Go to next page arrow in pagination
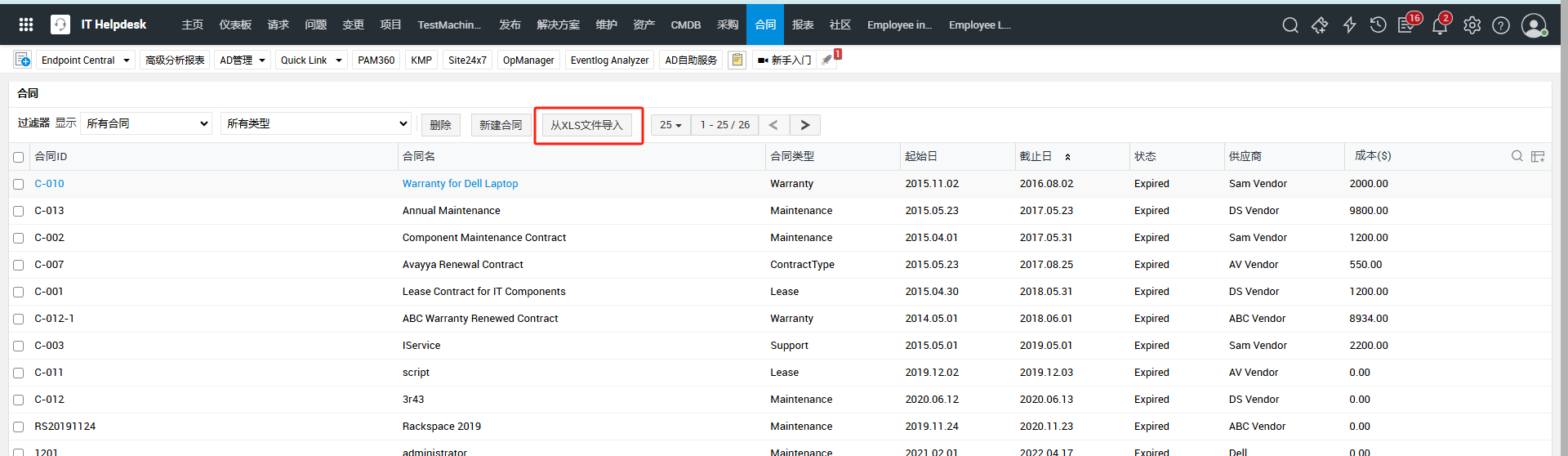 tap(805, 125)
